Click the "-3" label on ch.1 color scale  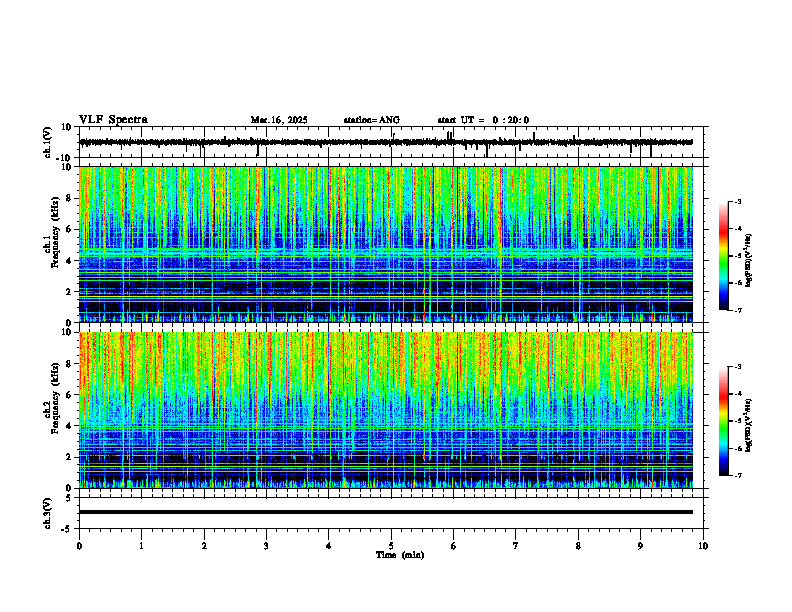click(737, 202)
